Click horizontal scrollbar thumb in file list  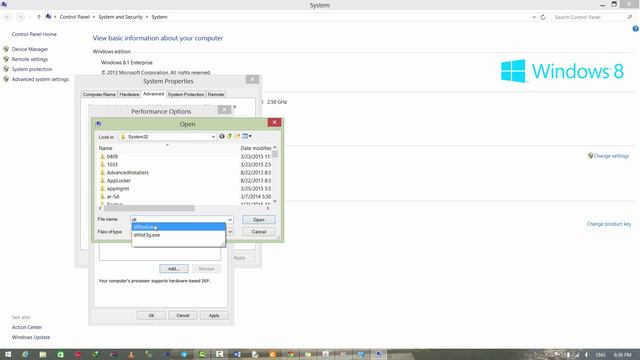[x=149, y=208]
